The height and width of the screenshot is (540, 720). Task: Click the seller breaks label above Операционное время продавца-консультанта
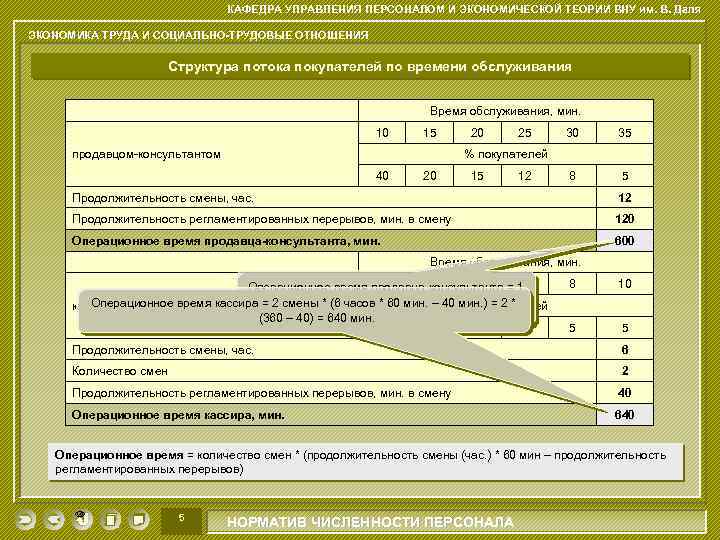[261, 219]
